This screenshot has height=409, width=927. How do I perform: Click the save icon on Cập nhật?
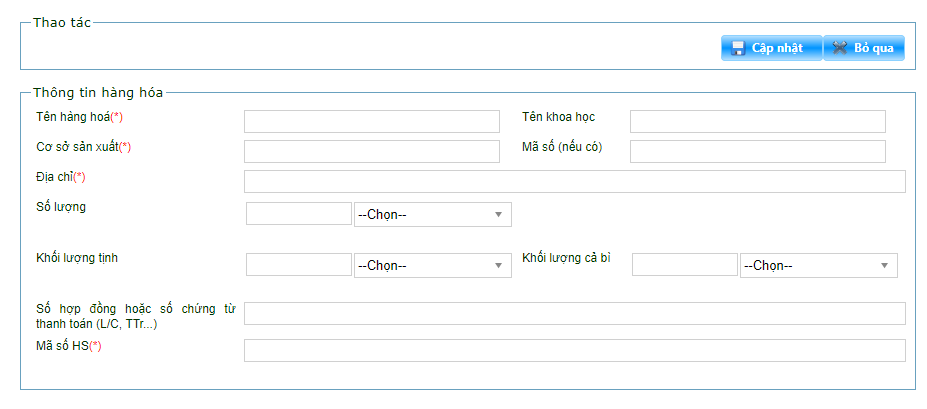[738, 48]
